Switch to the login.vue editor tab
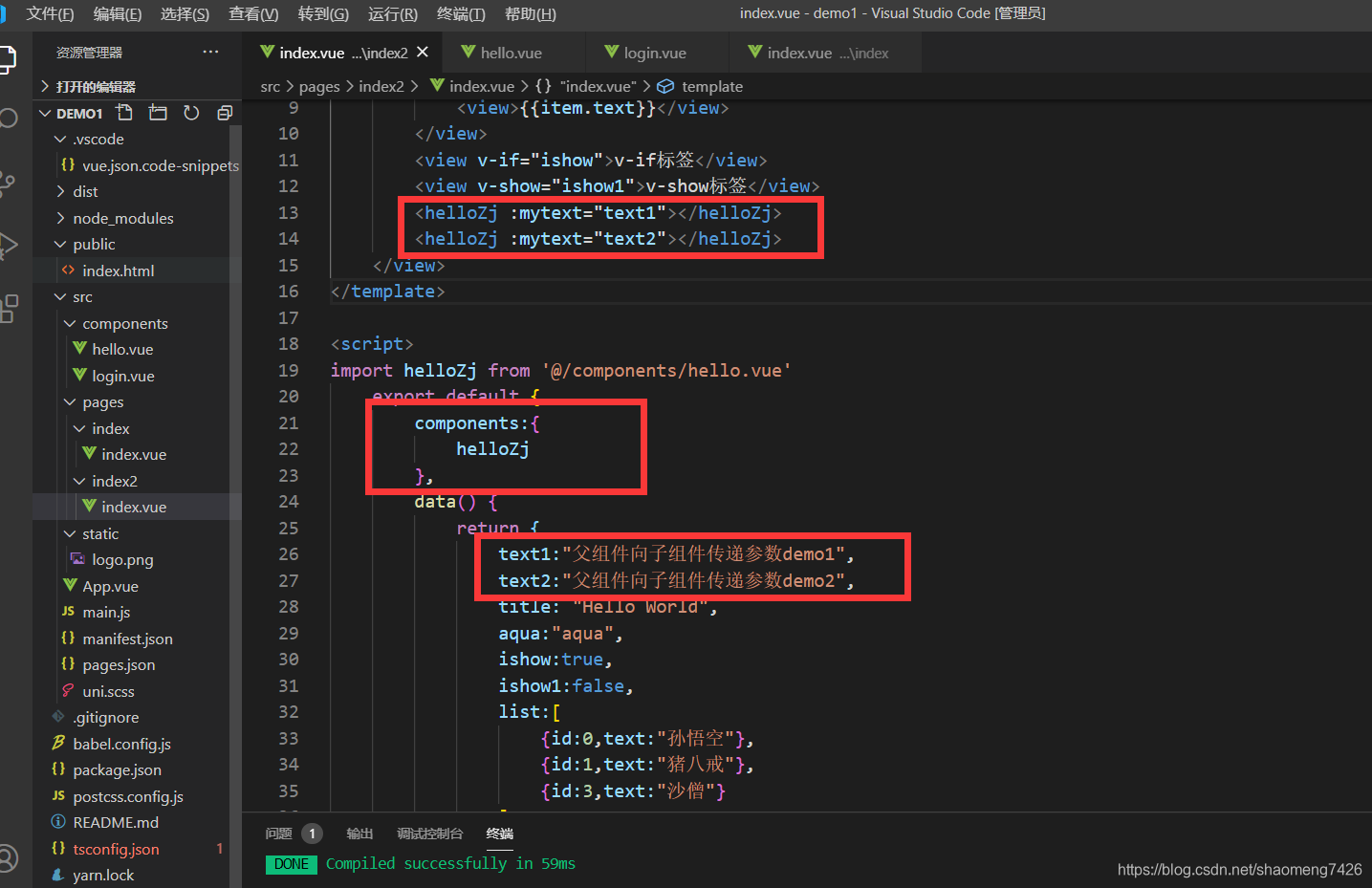The height and width of the screenshot is (888, 1372). [x=656, y=53]
